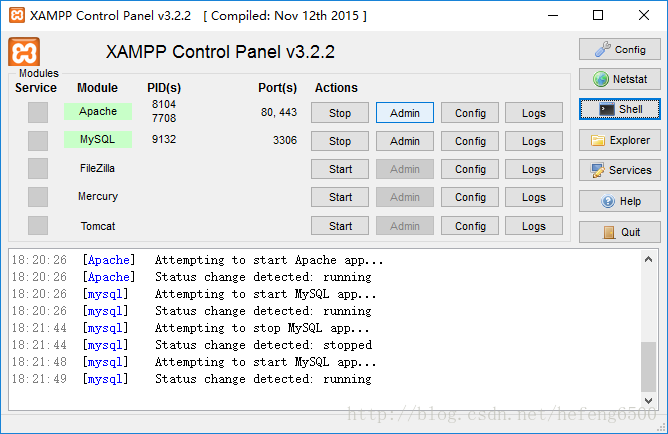The image size is (668, 434).
Task: View Mercury Logs
Action: click(534, 197)
